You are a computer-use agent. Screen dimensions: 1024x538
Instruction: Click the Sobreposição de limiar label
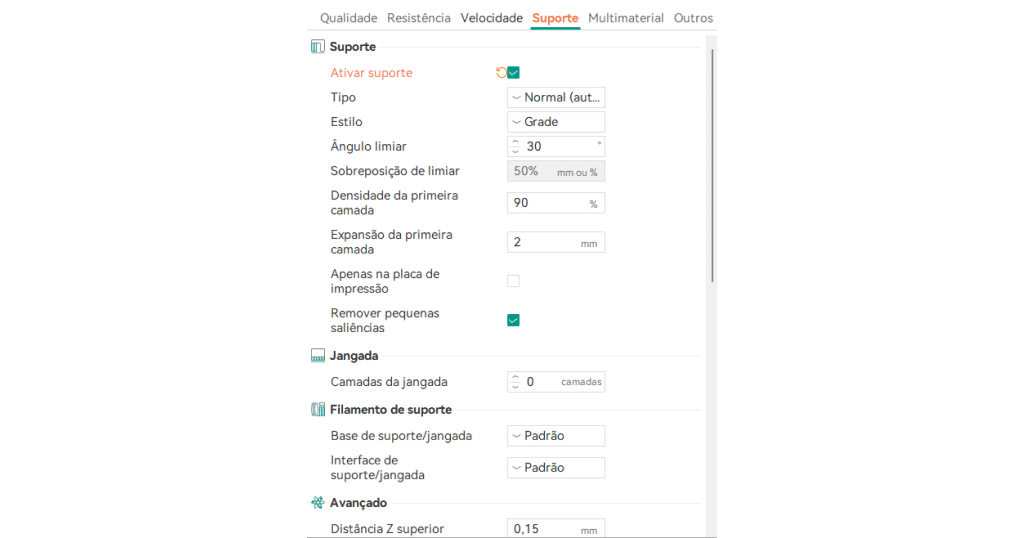point(394,171)
